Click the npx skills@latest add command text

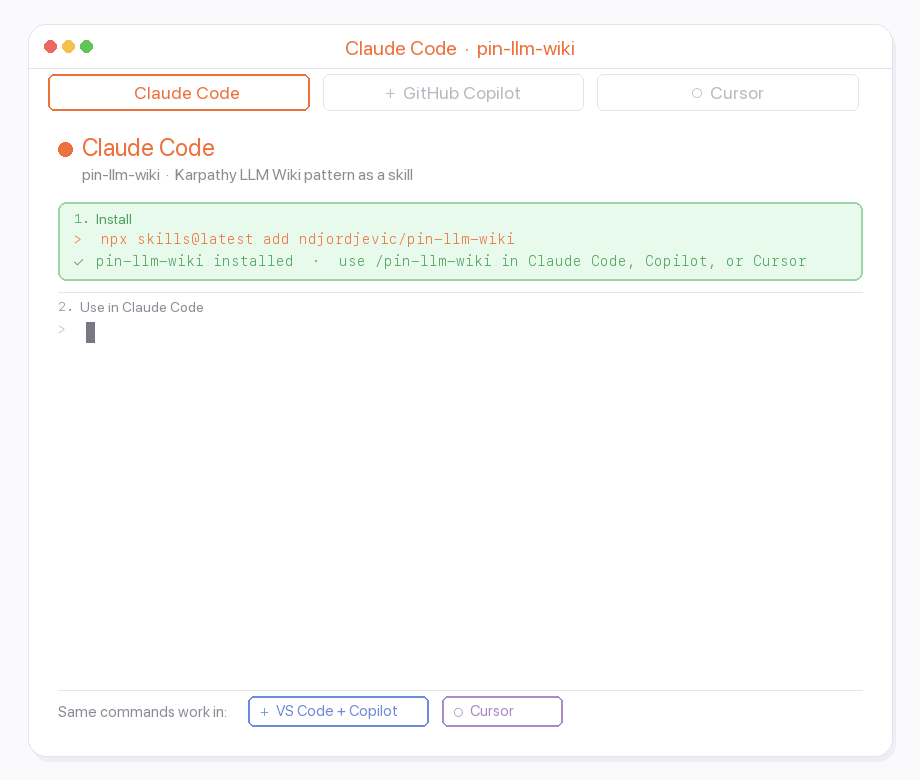tap(307, 239)
